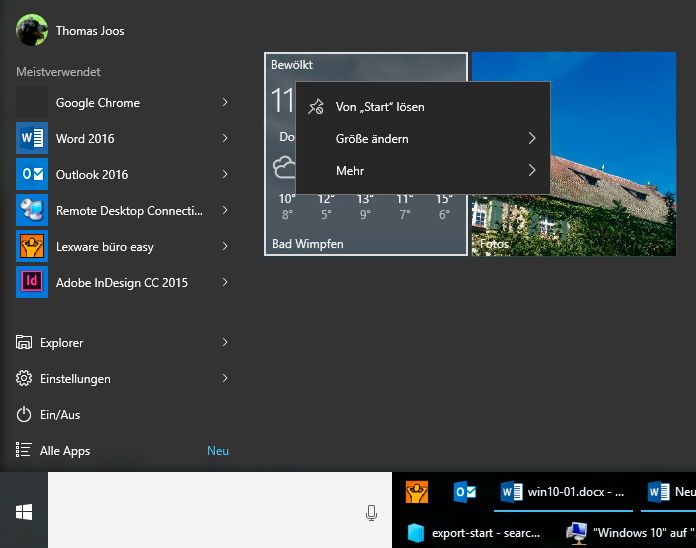Open Mehr context menu entry
This screenshot has height=548, width=696.
pos(423,170)
